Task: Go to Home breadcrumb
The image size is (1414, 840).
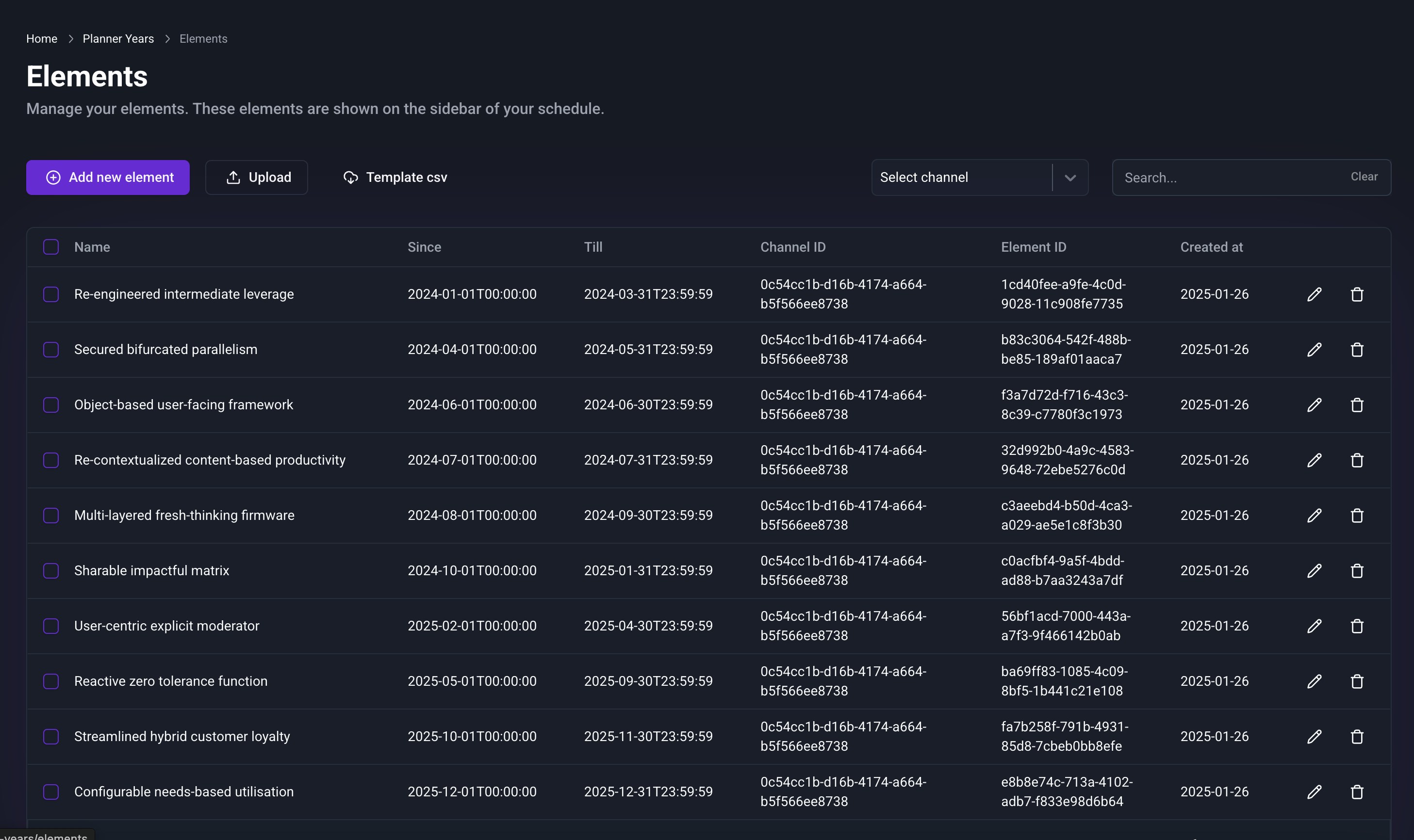Action: pyautogui.click(x=42, y=38)
